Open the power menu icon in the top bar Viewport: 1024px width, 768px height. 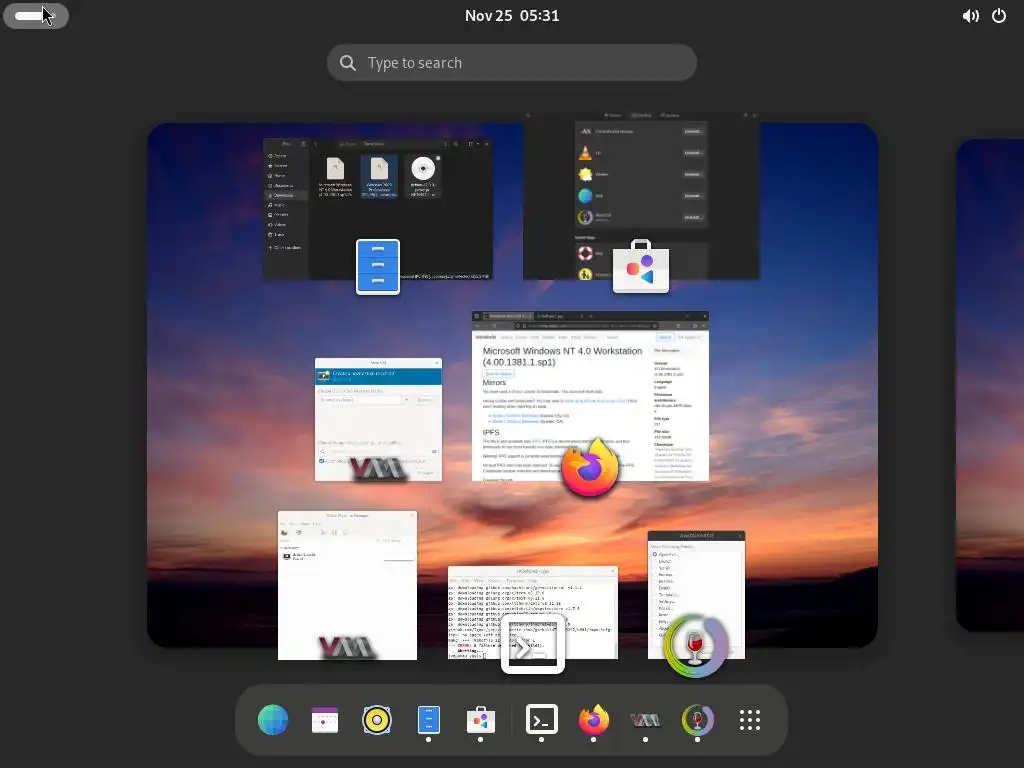[x=999, y=16]
